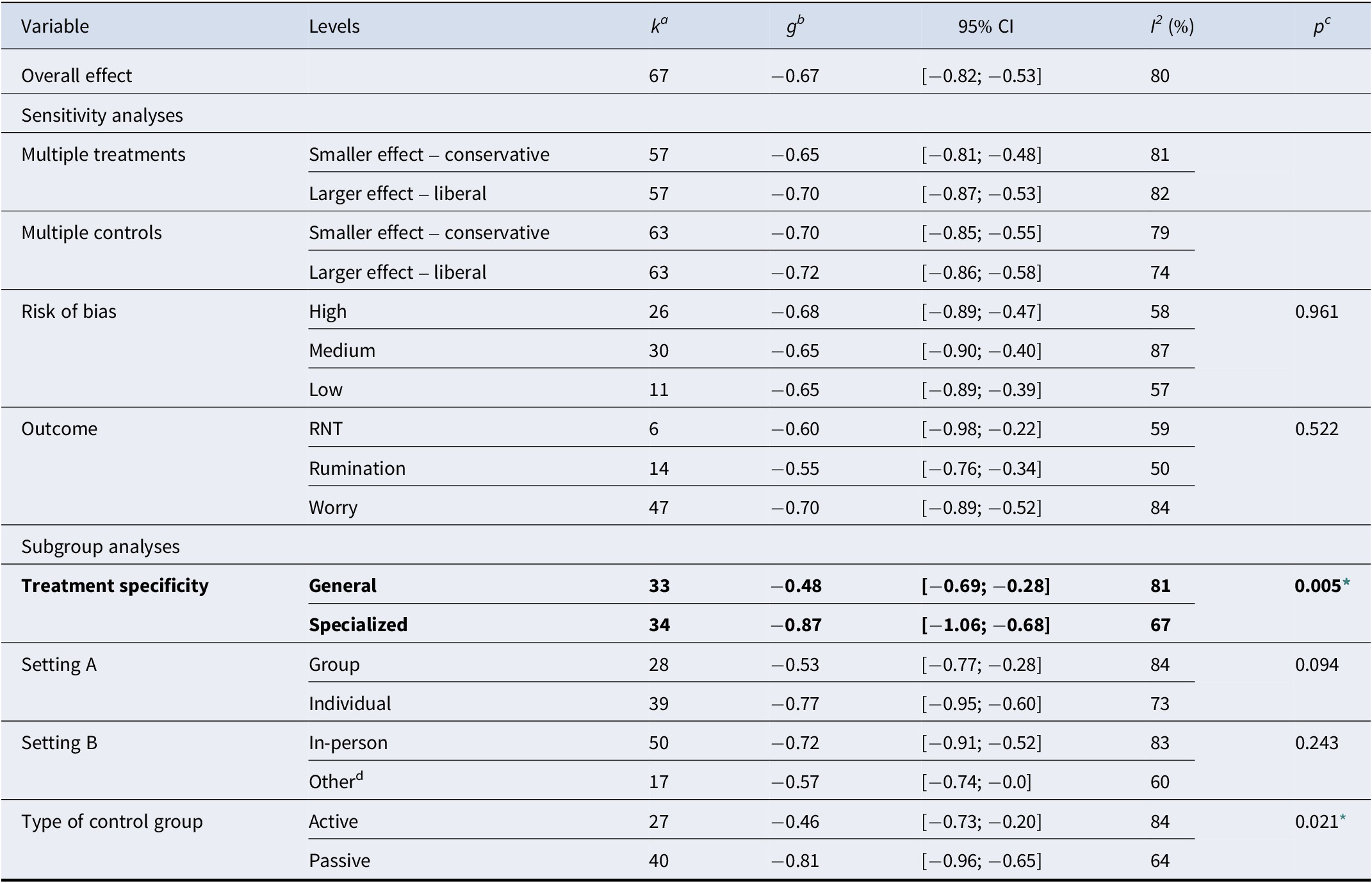This screenshot has width=1372, height=883.
Task: Select the 'In-person' setting level
Action: coord(348,743)
